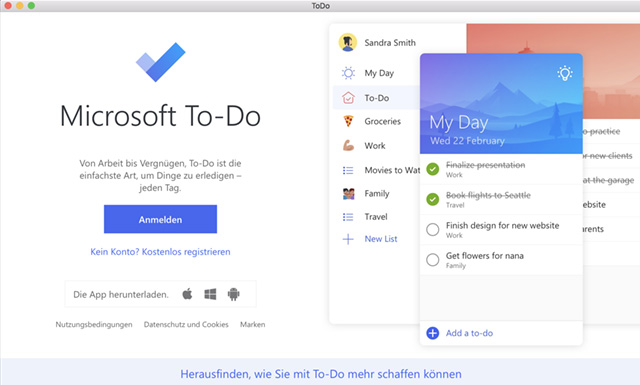Click the list icon beside Travel

(348, 217)
